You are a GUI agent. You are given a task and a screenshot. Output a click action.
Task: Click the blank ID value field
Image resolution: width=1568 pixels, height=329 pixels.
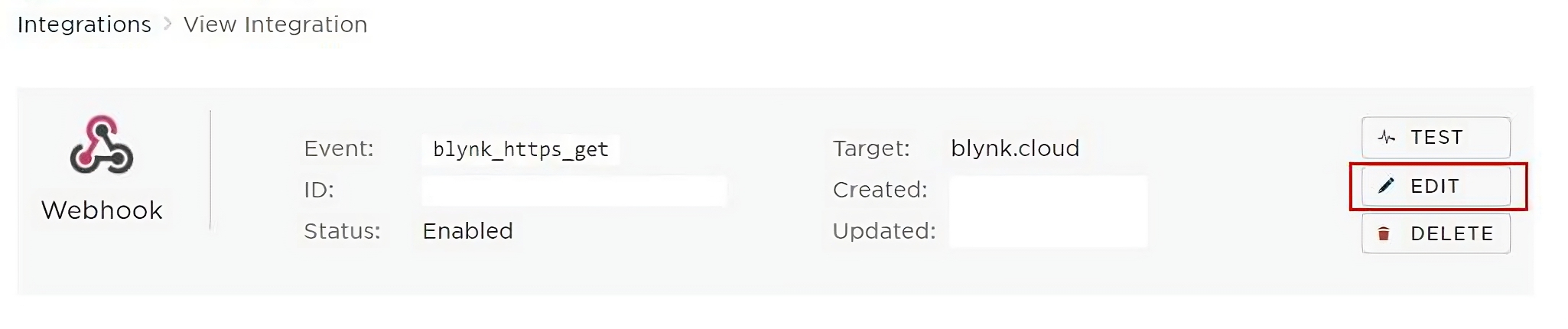coord(574,191)
